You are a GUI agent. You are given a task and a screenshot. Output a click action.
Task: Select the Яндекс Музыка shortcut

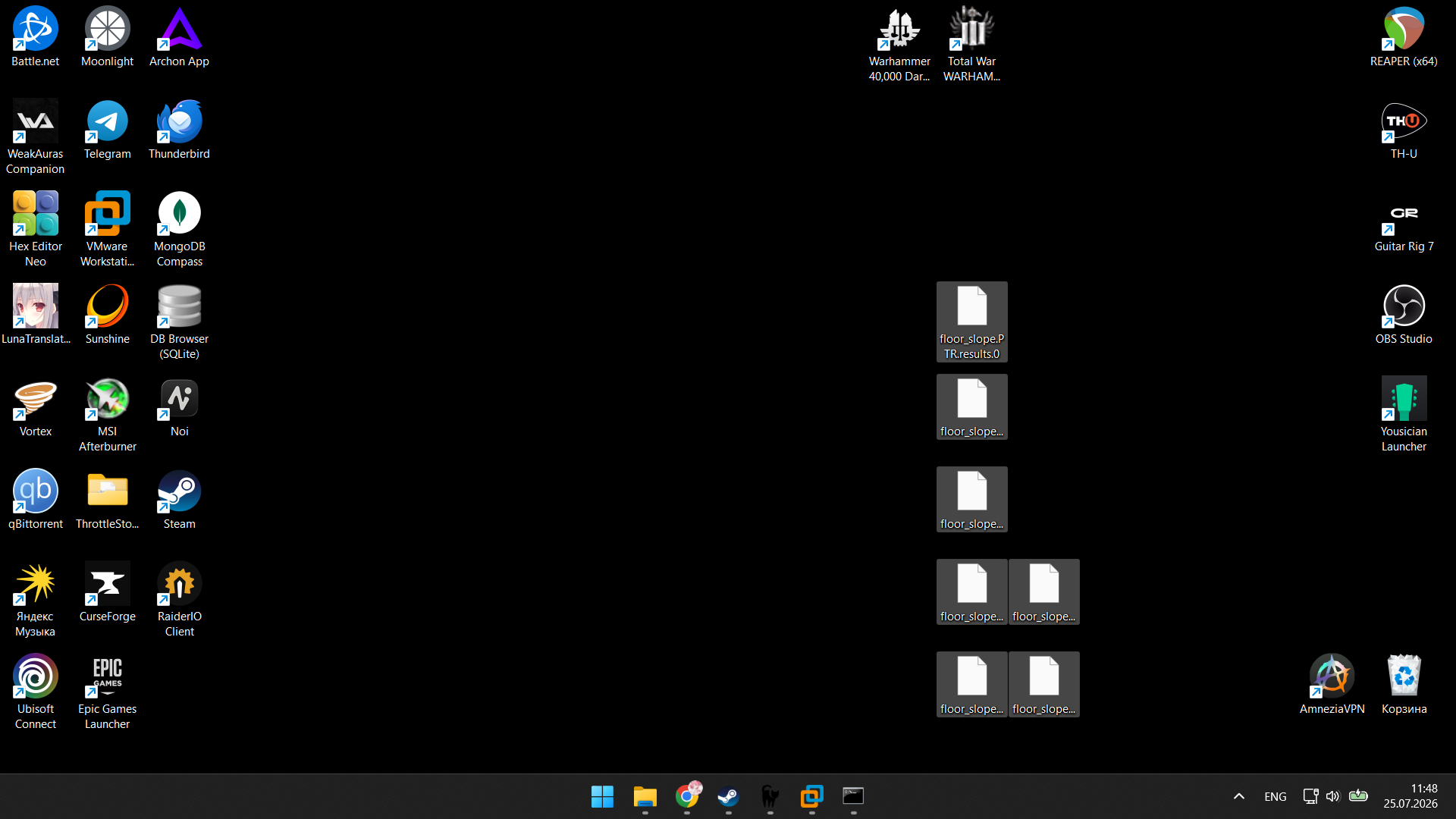[x=35, y=600]
